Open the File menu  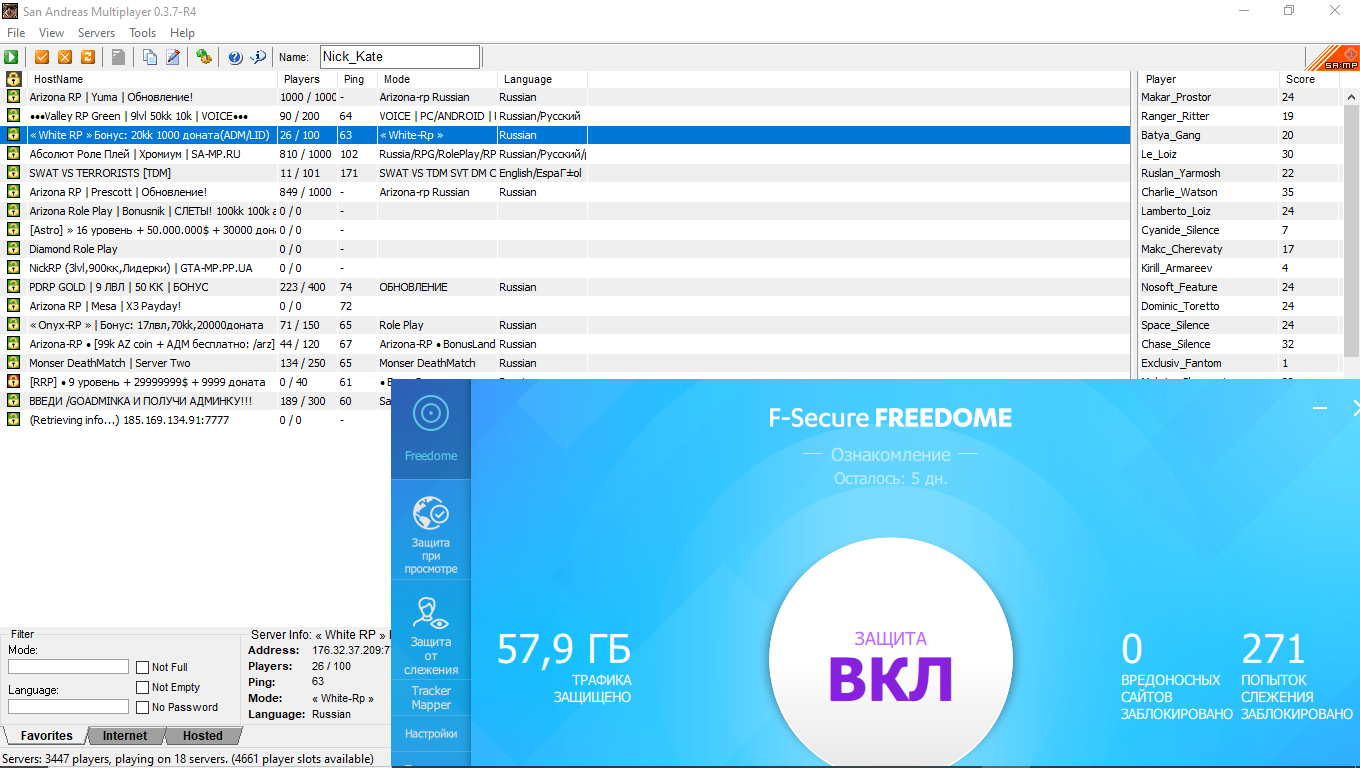click(x=16, y=33)
